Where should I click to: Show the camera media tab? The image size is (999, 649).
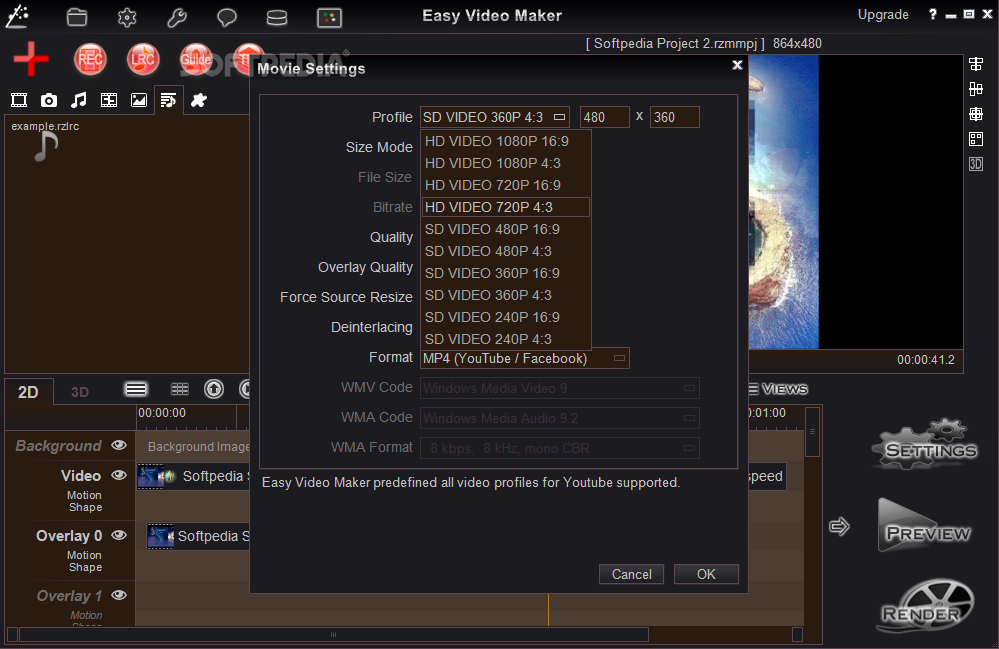pyautogui.click(x=49, y=100)
